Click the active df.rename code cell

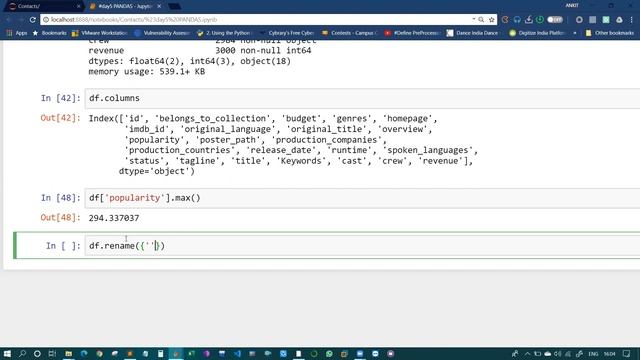pyautogui.click(x=362, y=246)
